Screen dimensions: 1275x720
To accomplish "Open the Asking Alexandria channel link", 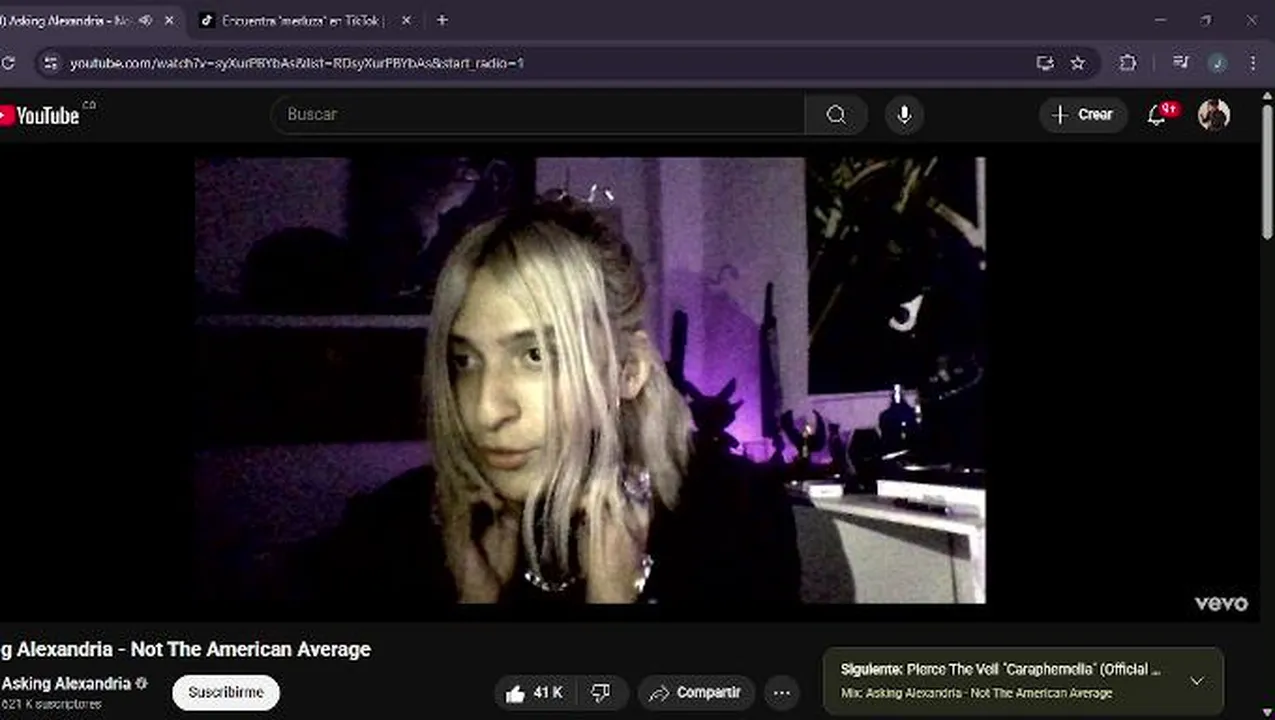I will tap(66, 684).
